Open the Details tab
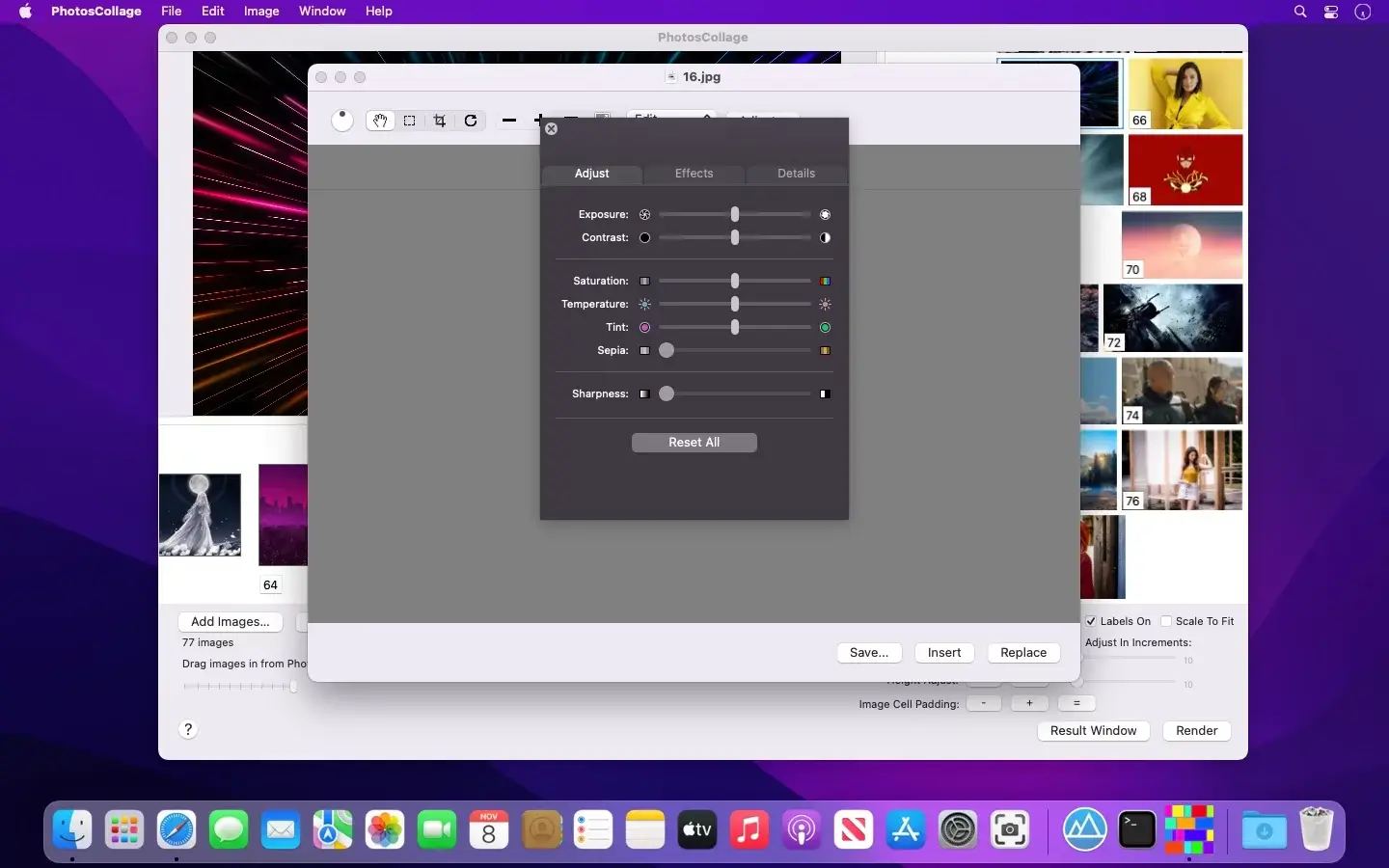Screen dimensions: 1389x868 pos(797,174)
